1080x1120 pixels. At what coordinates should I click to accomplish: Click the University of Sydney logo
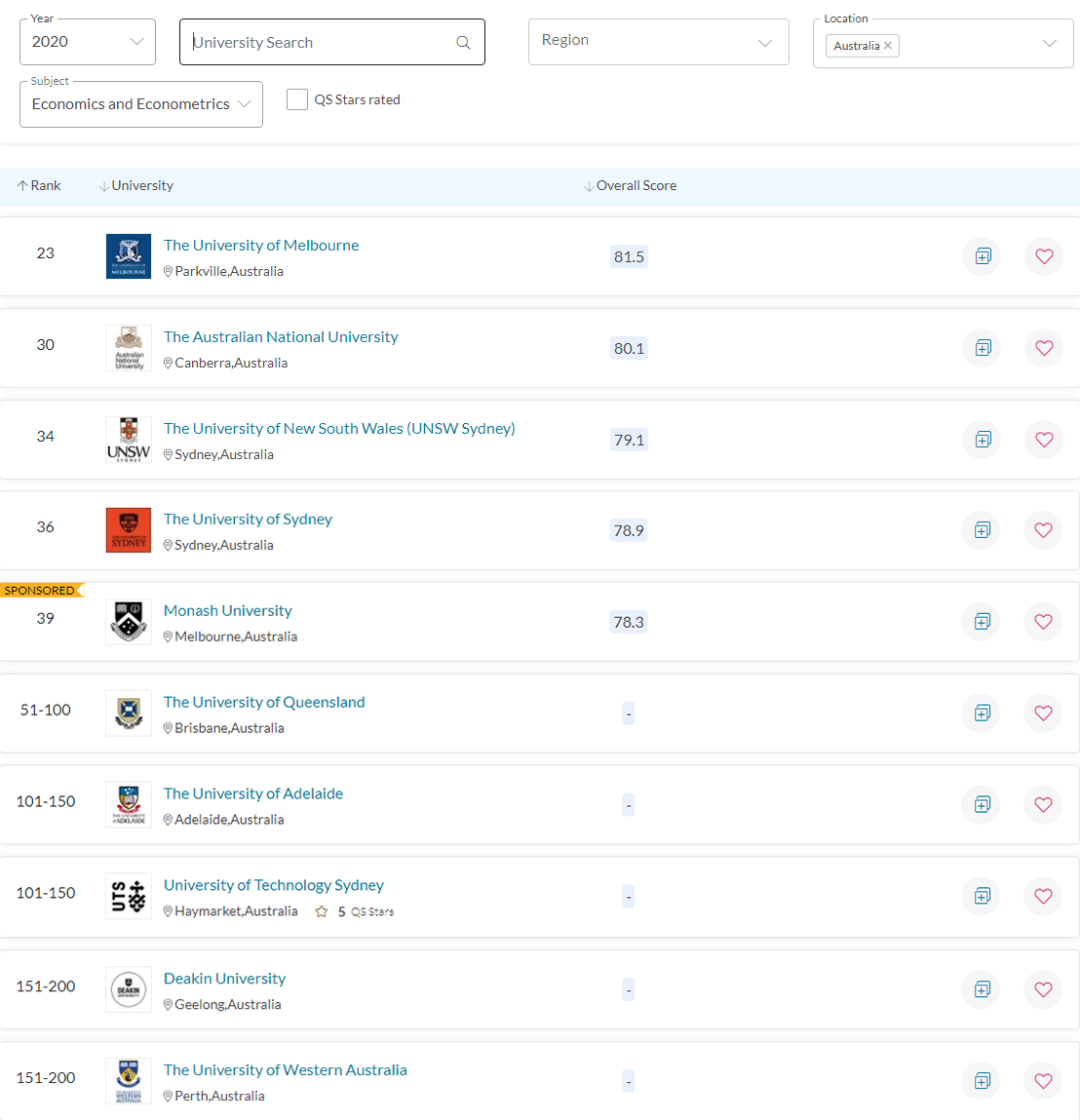point(129,530)
